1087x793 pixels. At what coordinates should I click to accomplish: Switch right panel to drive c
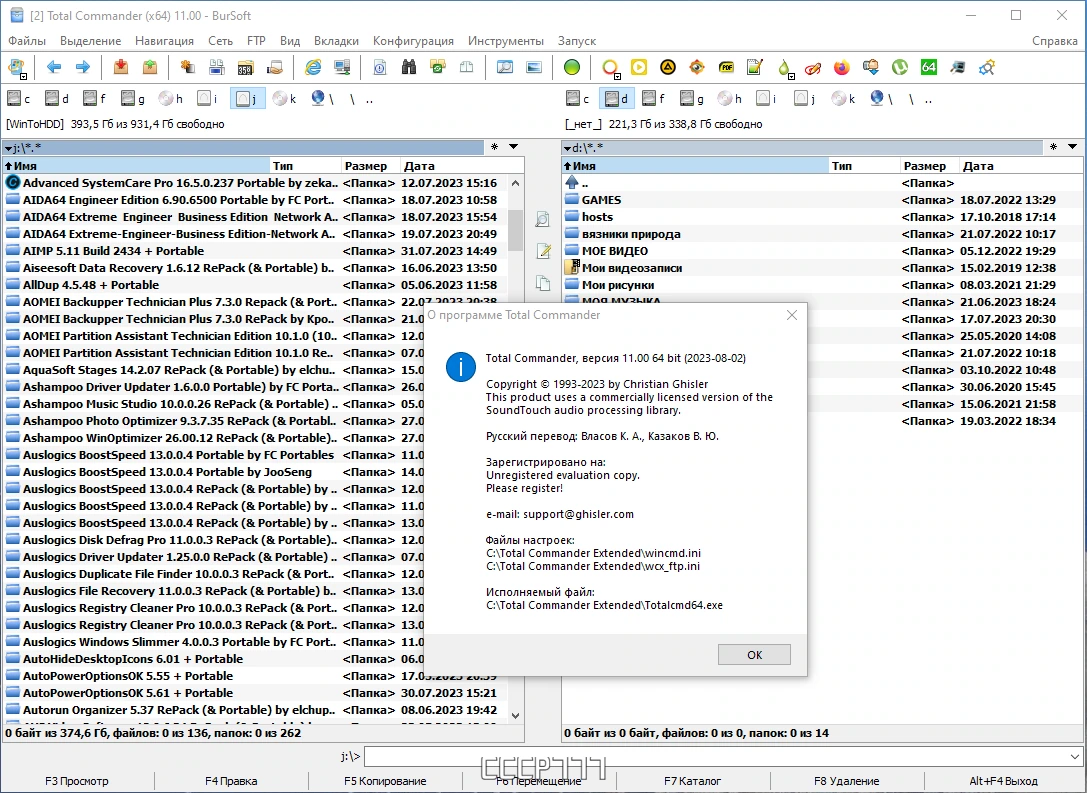click(x=577, y=99)
